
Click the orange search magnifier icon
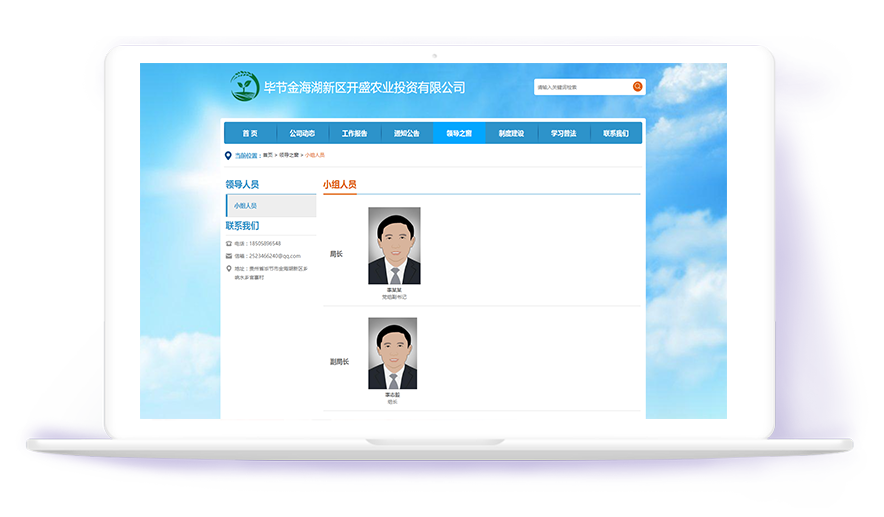[638, 87]
